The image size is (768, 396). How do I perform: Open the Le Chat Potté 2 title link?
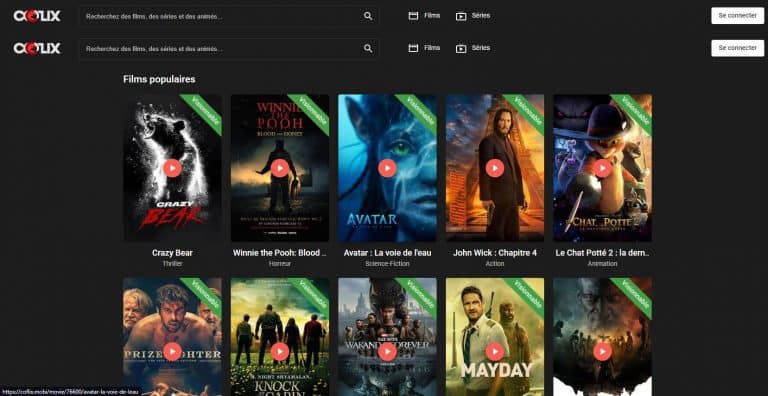pos(602,253)
